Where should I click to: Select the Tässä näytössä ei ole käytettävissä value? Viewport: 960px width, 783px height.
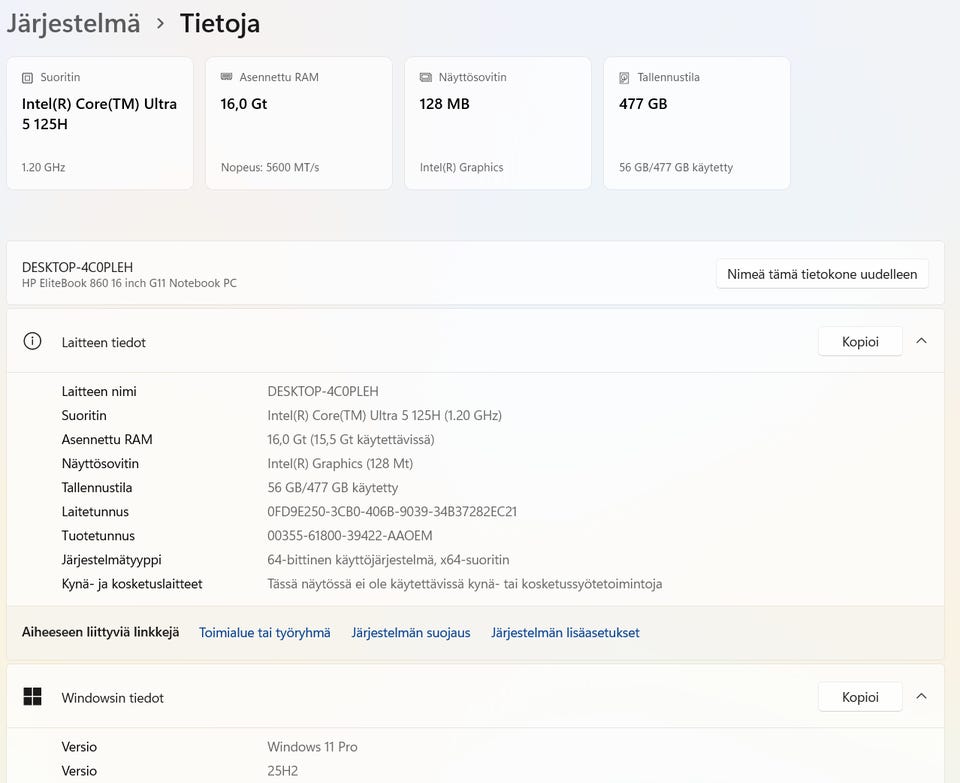coord(465,583)
